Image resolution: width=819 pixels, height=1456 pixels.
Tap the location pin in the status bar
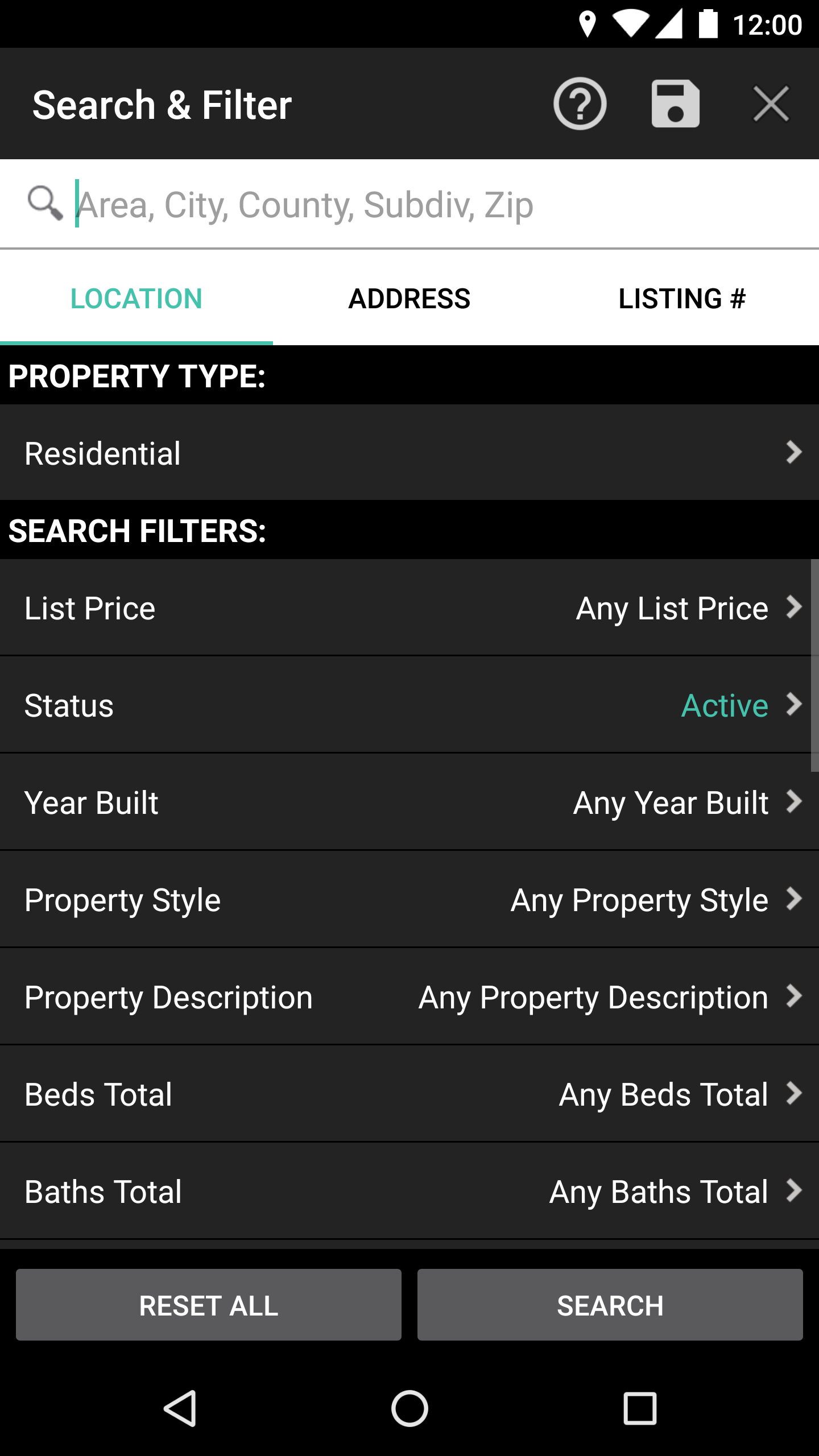tap(587, 25)
